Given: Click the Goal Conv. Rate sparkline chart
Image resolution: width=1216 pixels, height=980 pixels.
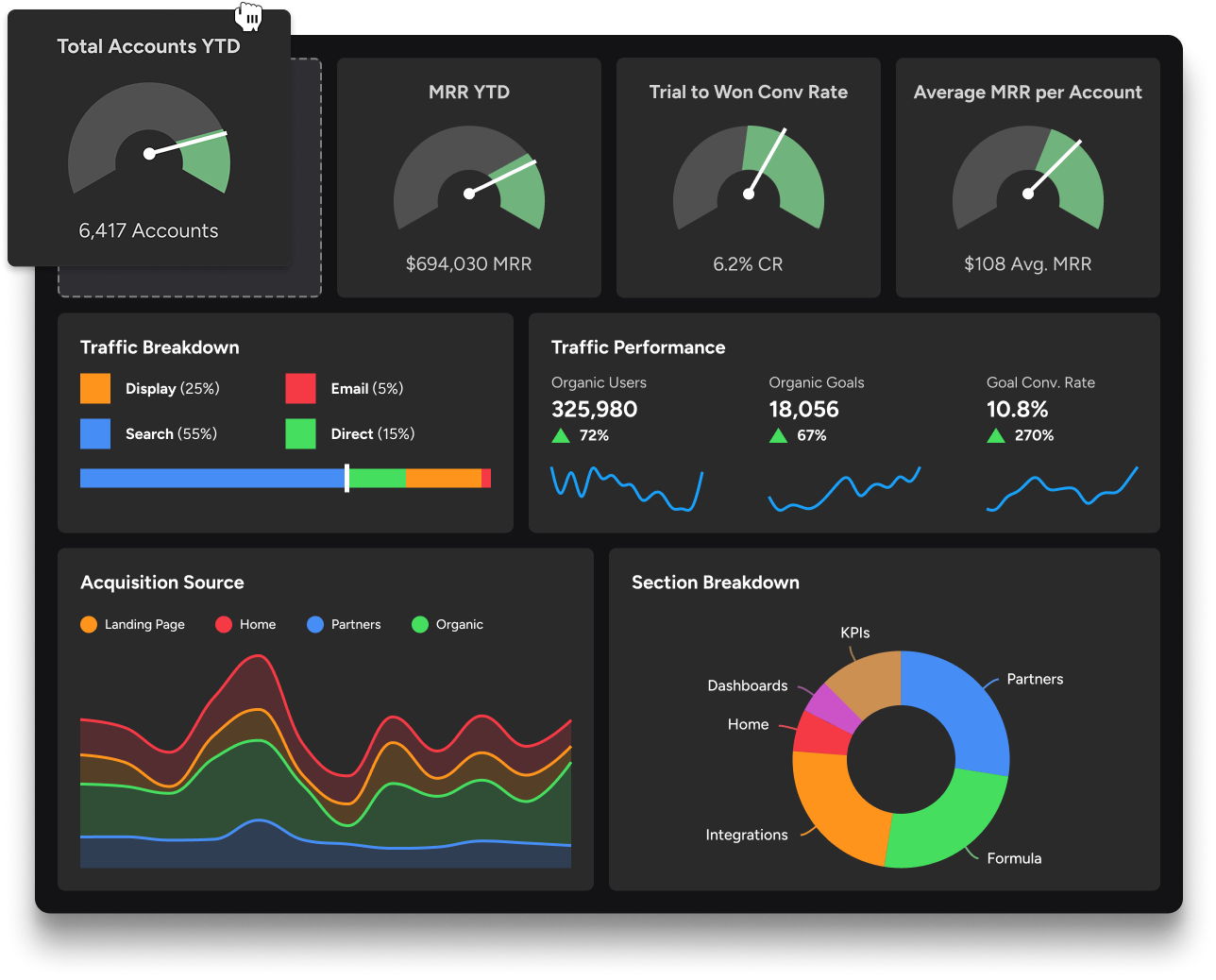Looking at the screenshot, I should click(x=1062, y=488).
